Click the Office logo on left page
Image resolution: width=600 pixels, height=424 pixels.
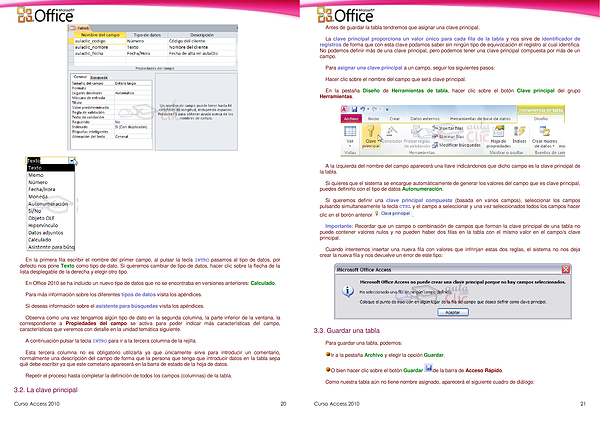45,15
